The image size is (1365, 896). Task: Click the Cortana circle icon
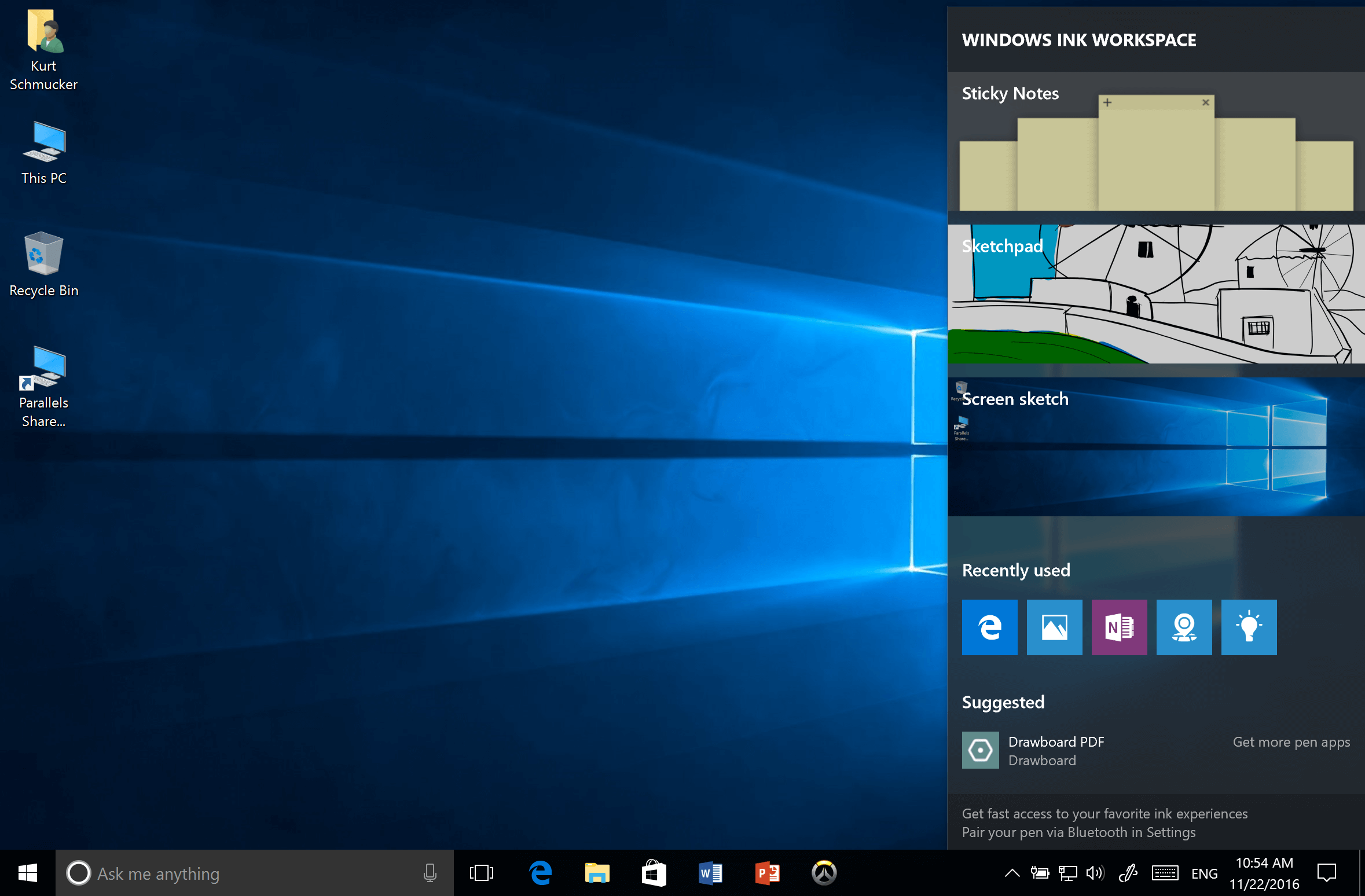tap(79, 873)
